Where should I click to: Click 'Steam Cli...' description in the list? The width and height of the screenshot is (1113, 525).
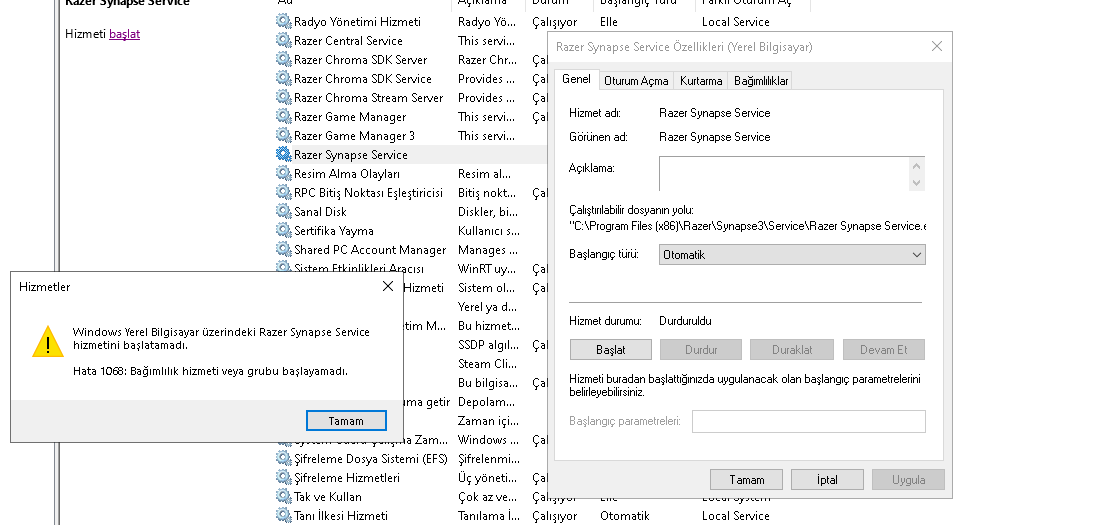click(487, 364)
